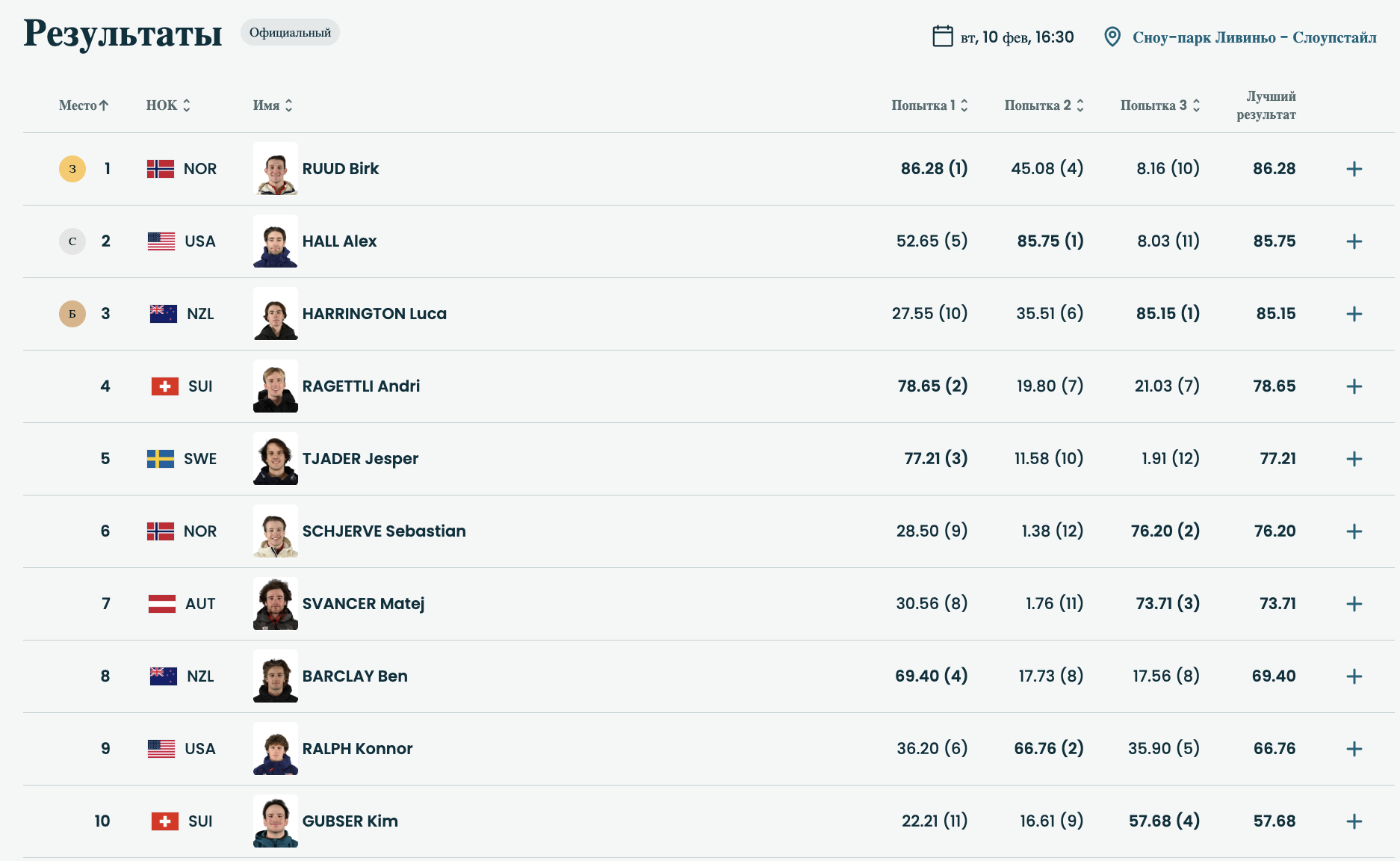Viewport: 1400px width, 861px height.
Task: Click TJADER Jesper's profile photo
Action: coord(276,459)
